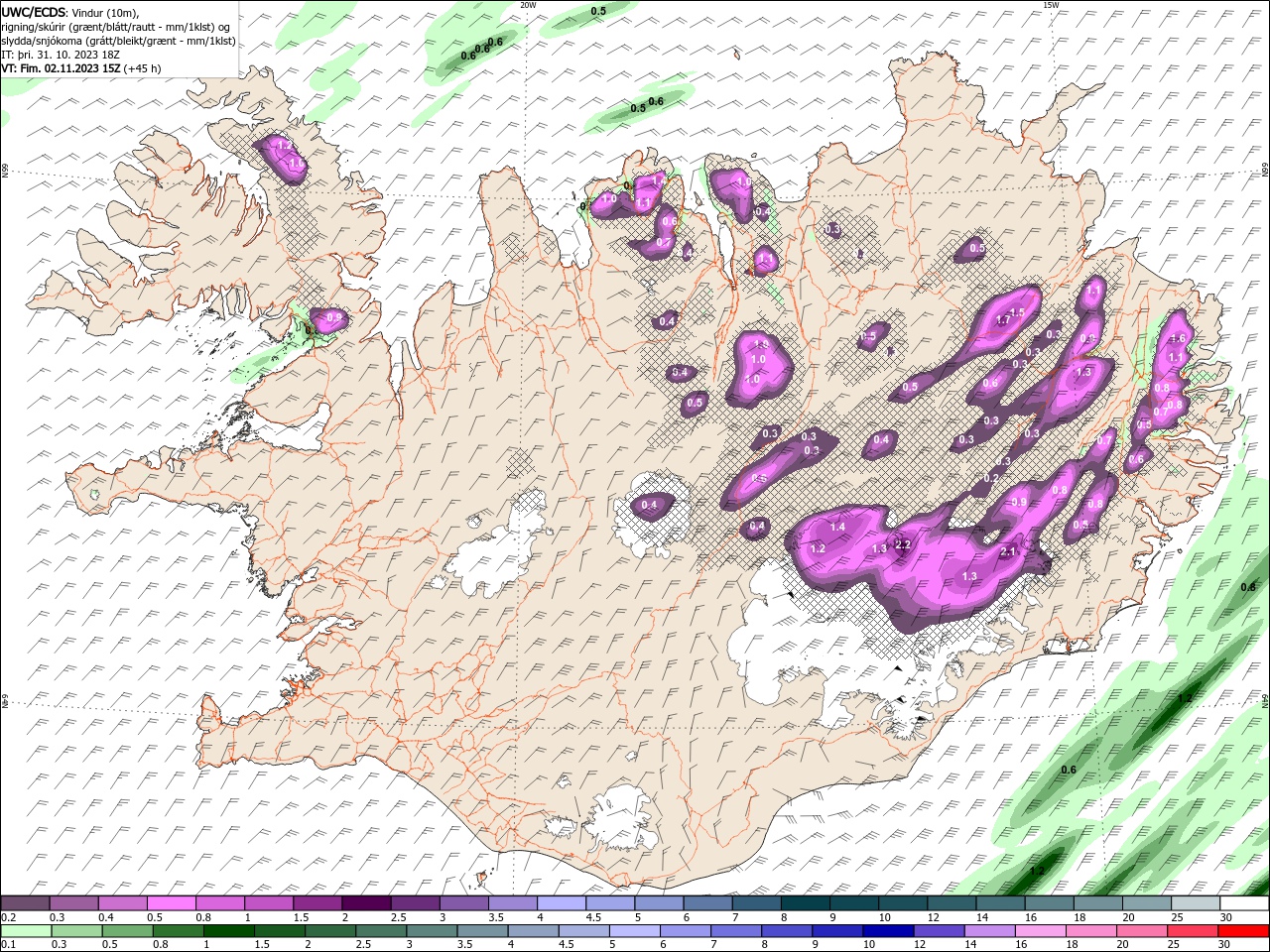Pick the dark teal 8 swatch in top legend row
Screen dimensions: 1270x952
point(805,903)
